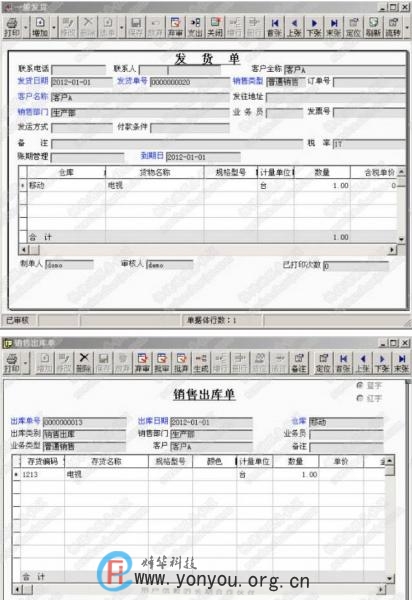Go to first record with 首张 in the 发货单 toolbar
This screenshot has height=600, width=412.
[x=274, y=27]
